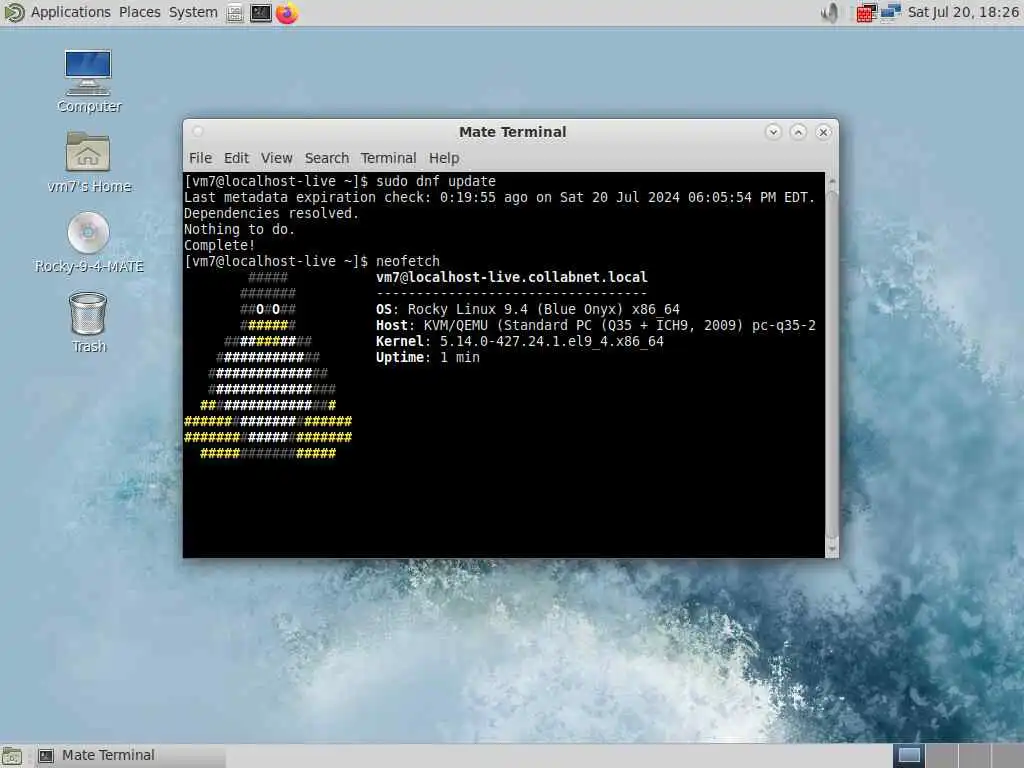Click the Kernel version line
This screenshot has width=1024, height=768.
(520, 341)
